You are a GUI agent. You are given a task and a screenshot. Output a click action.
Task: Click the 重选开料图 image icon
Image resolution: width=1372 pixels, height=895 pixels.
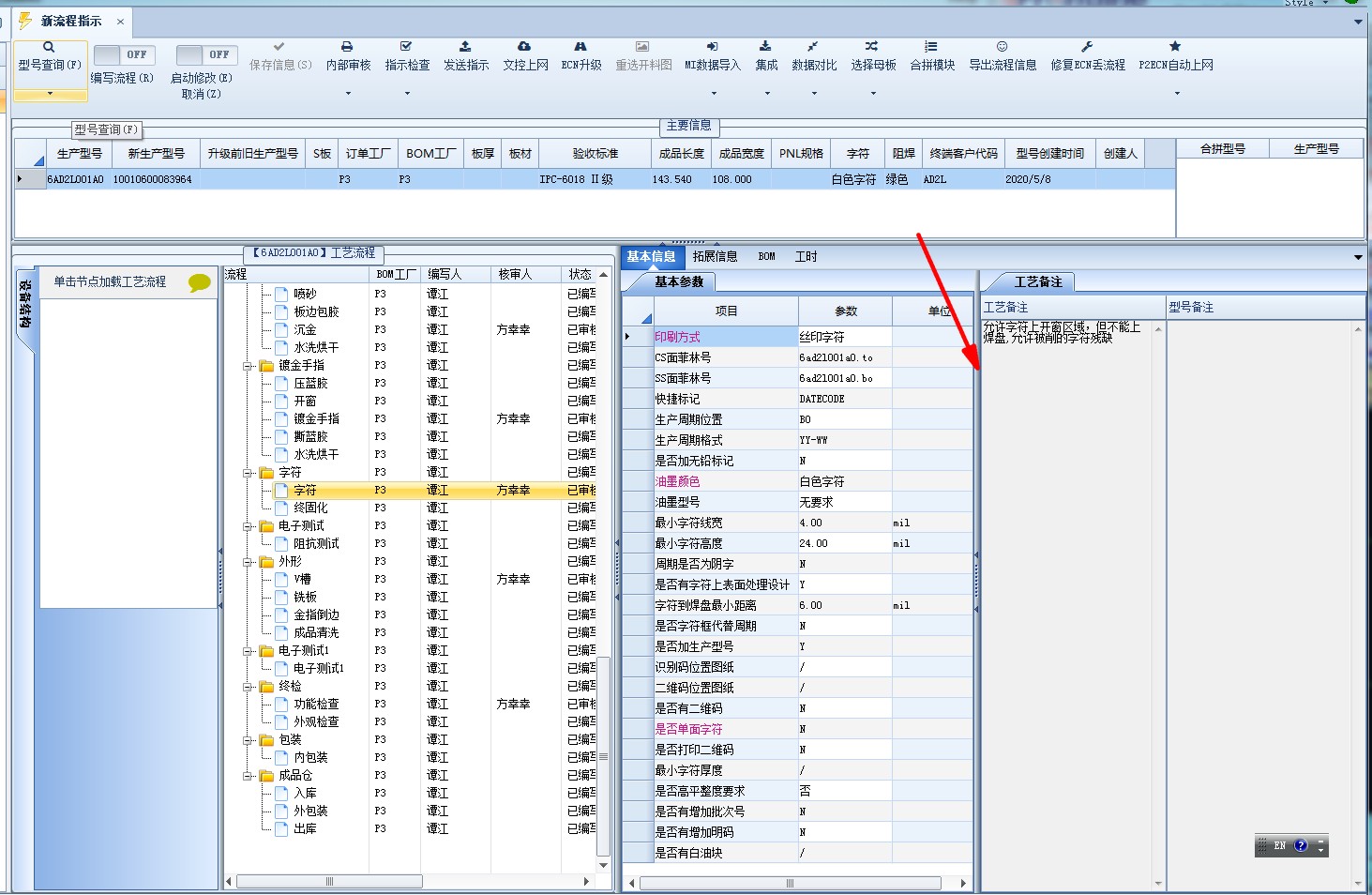coord(642,46)
